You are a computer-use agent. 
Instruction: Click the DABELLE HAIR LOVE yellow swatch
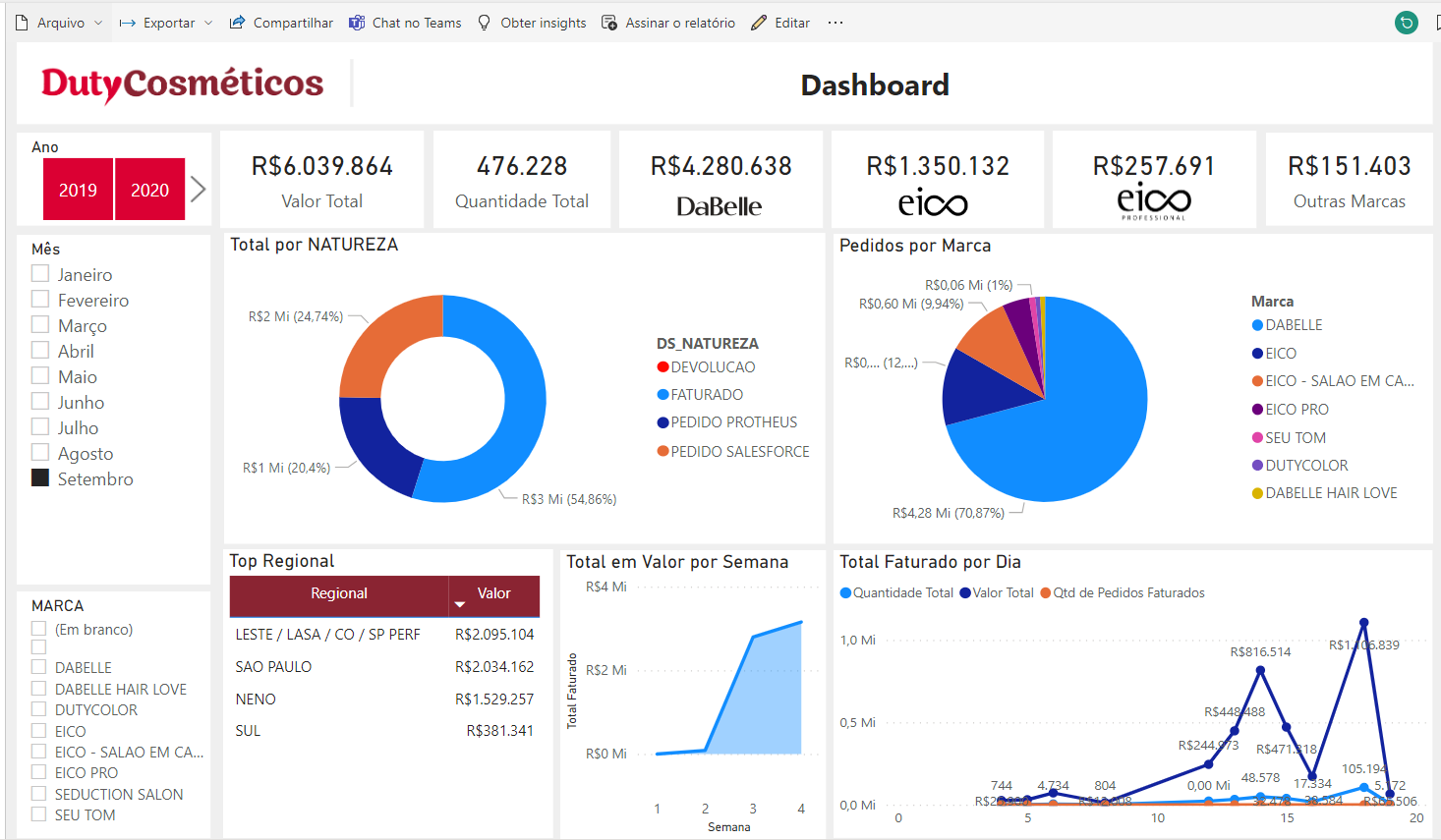click(1257, 493)
